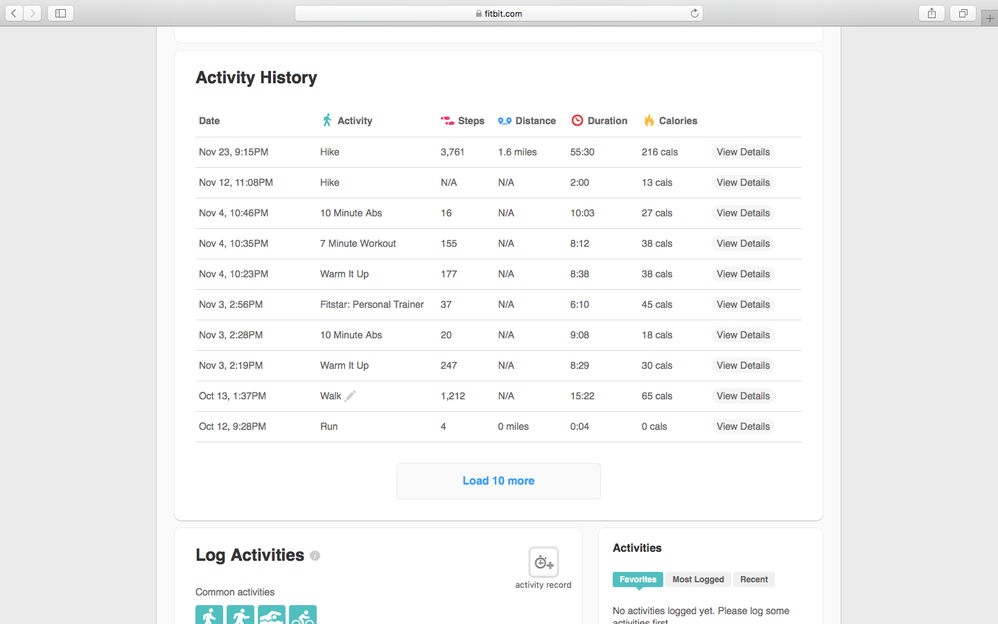The height and width of the screenshot is (624, 998).
Task: Click Safari's forward navigation arrow
Action: click(32, 13)
